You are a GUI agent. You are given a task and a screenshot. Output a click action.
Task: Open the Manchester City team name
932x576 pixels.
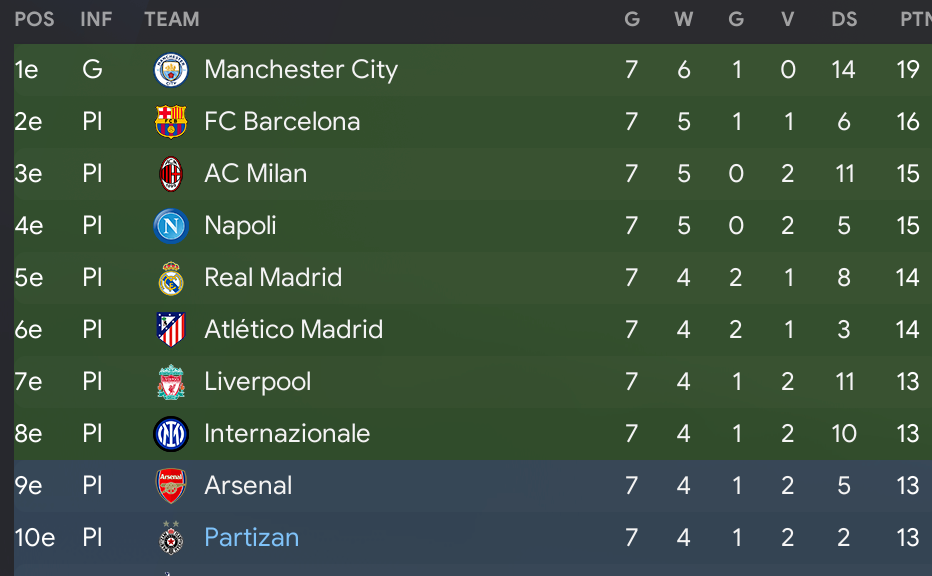(x=301, y=70)
